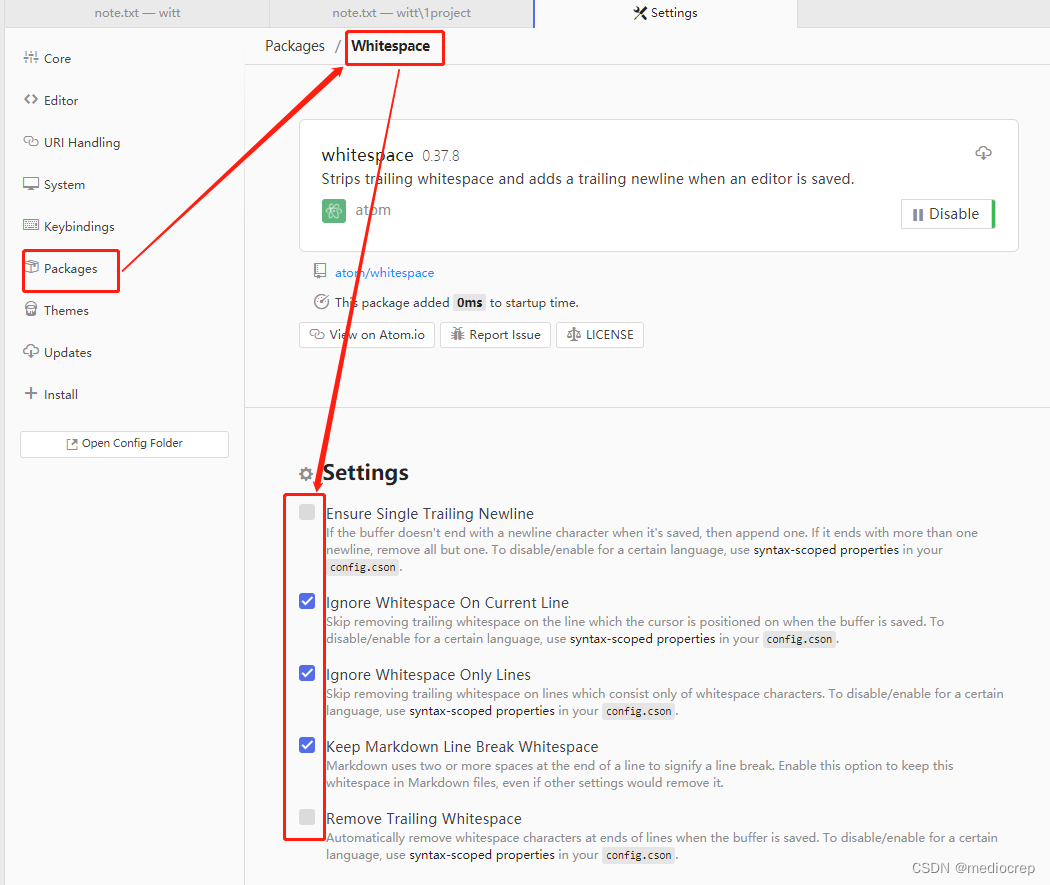Click the repository book icon

(320, 271)
